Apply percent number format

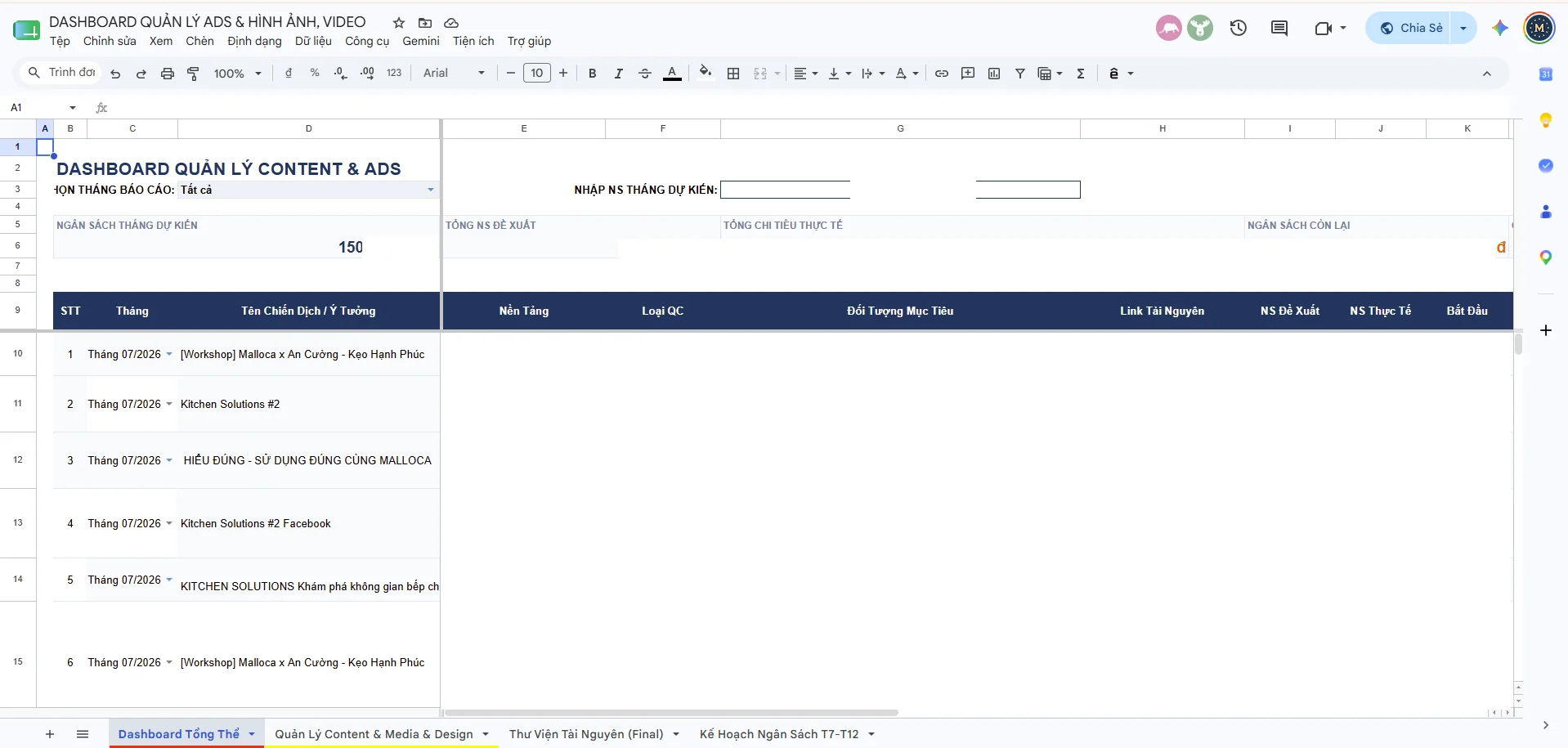tap(315, 74)
